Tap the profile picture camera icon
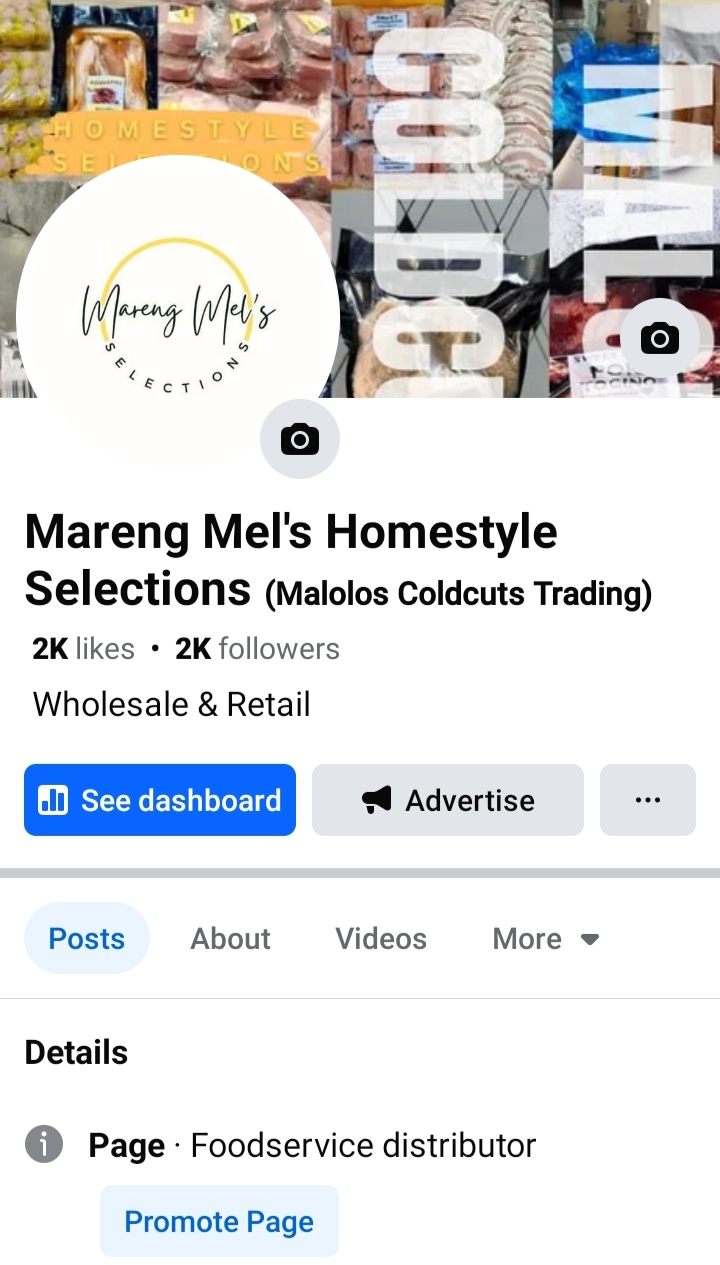The height and width of the screenshot is (1265, 720). click(x=300, y=438)
